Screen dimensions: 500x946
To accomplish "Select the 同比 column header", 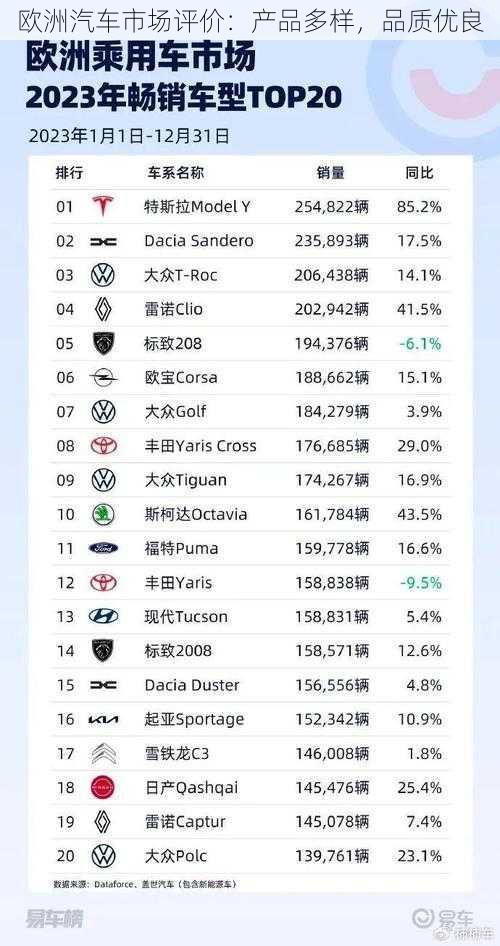I will point(419,173).
